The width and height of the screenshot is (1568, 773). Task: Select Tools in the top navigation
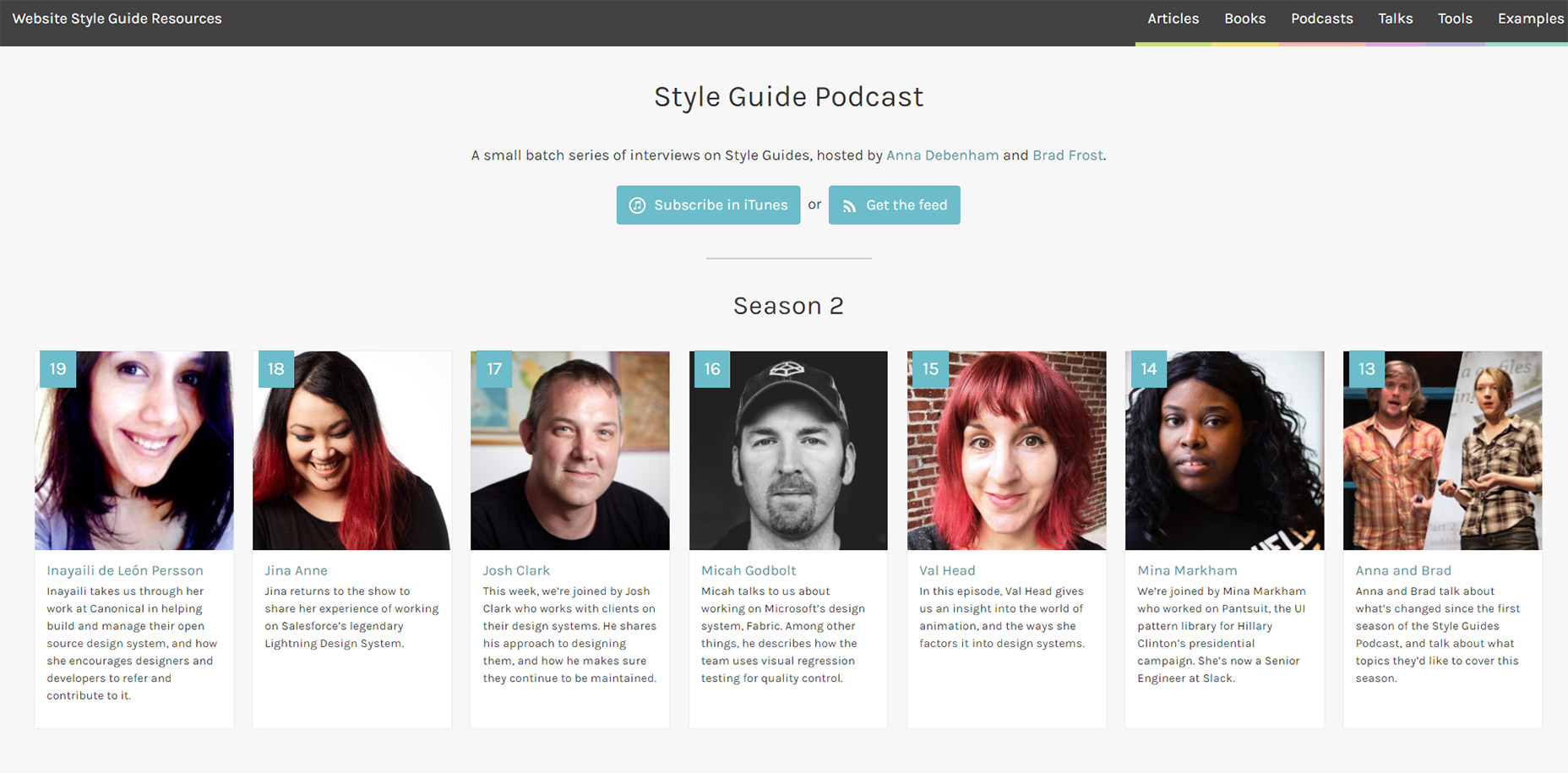1455,19
